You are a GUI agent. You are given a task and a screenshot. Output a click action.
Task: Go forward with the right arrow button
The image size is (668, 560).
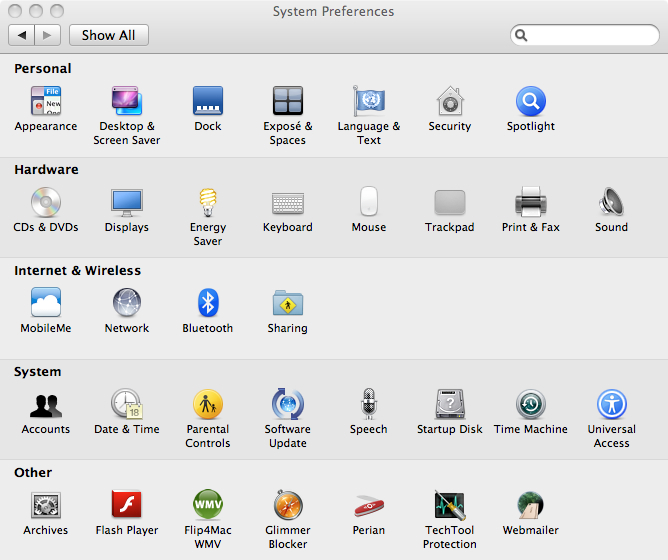48,35
